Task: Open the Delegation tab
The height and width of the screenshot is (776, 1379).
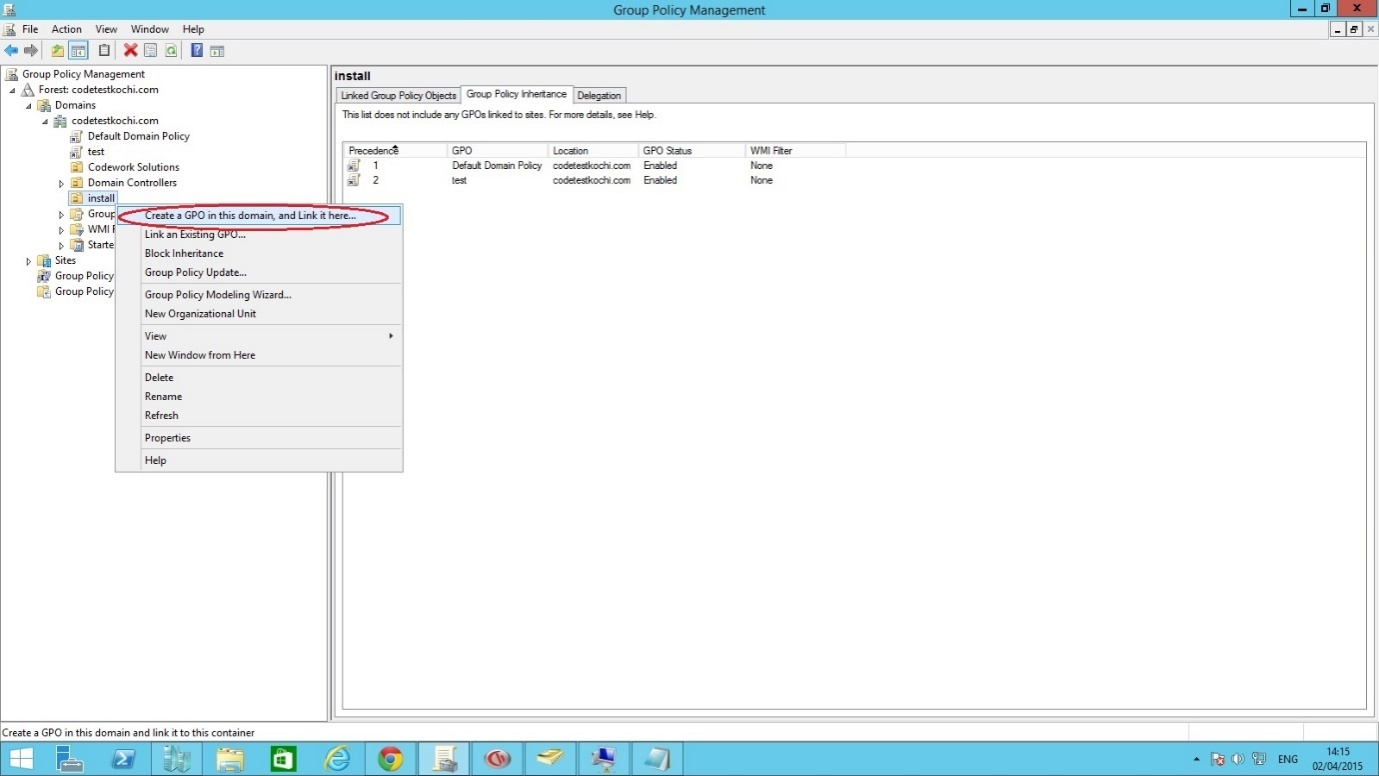Action: point(599,95)
